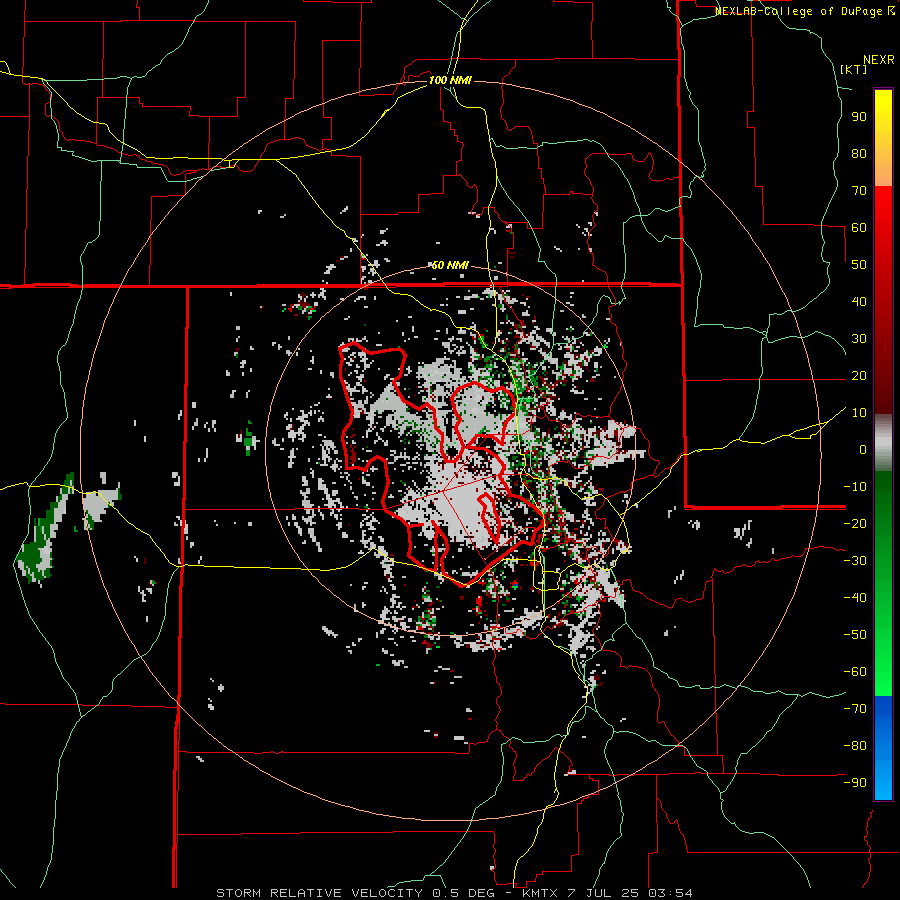Click the NEXLAB-College of DuPage header text
The image size is (900, 900).
click(x=804, y=11)
